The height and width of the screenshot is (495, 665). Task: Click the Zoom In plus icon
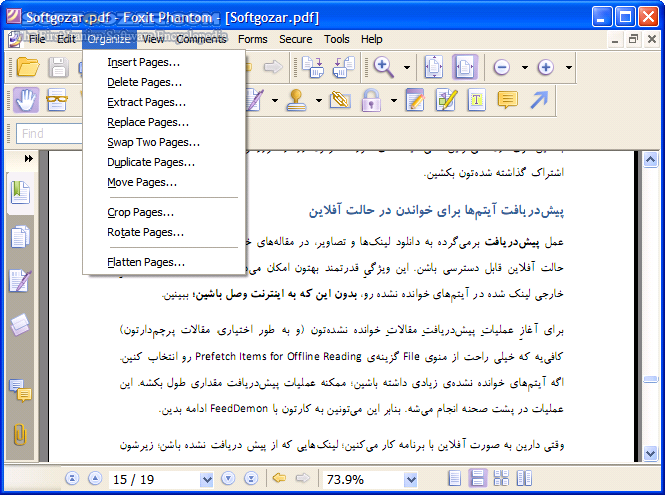point(546,67)
